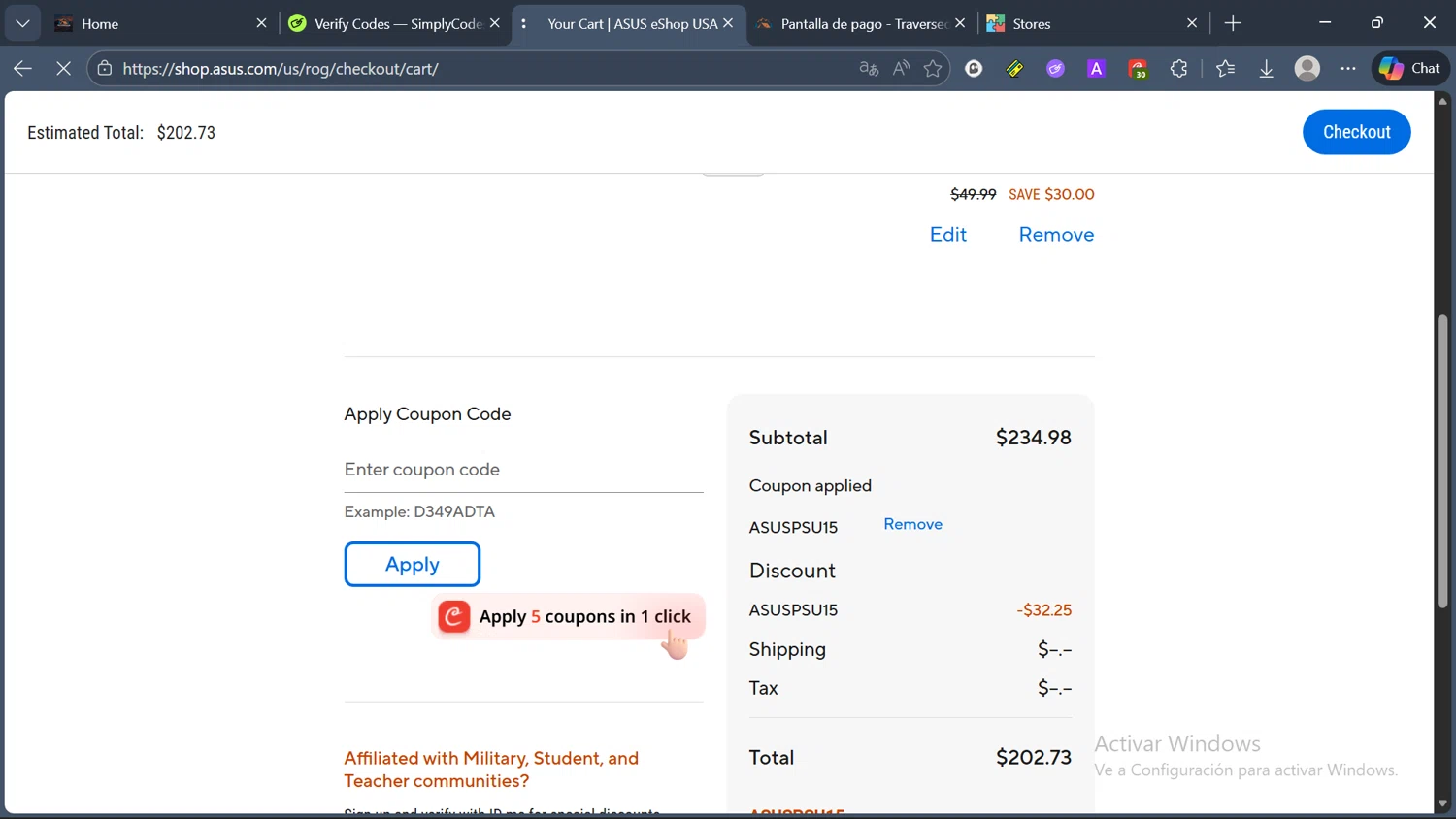The image size is (1456, 819).
Task: Click Apply 5 coupons in 1 click
Action: click(x=568, y=617)
